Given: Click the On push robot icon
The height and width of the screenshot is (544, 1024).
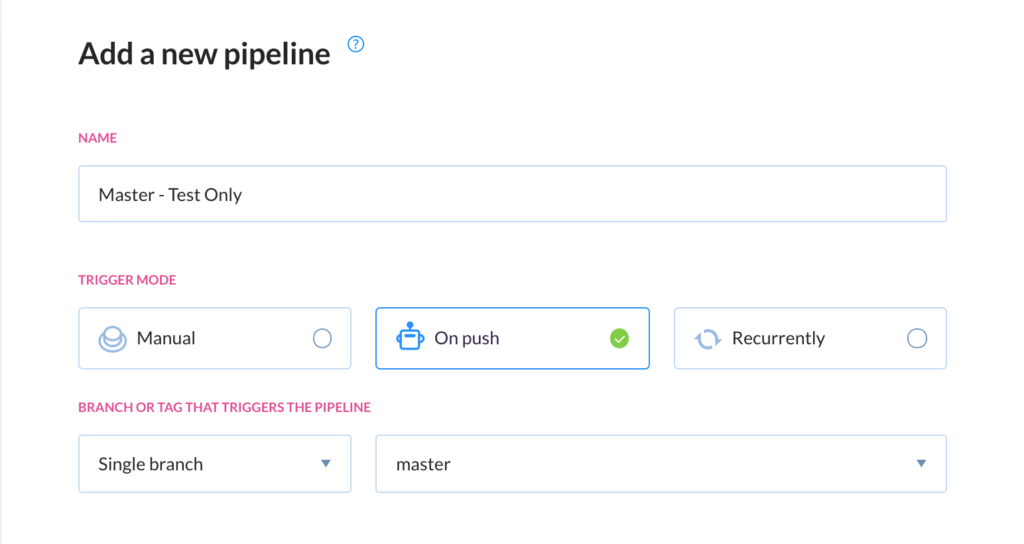Looking at the screenshot, I should (410, 338).
